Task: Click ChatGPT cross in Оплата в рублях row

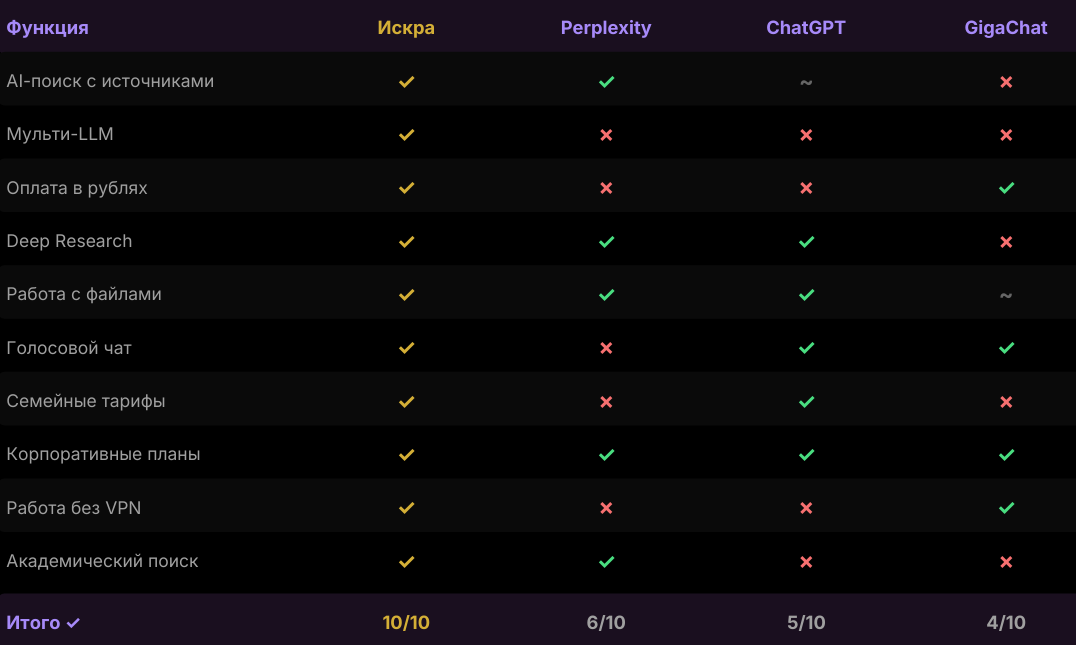Action: pos(806,187)
